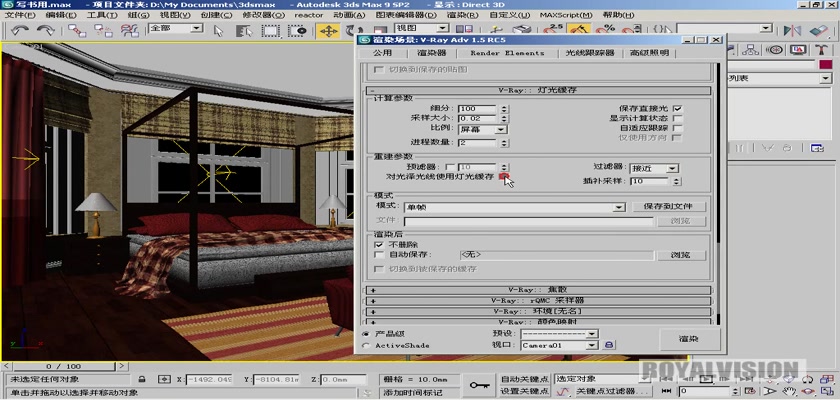The height and width of the screenshot is (400, 840).
Task: Toggle the 保存直接光 checkbox
Action: point(678,109)
